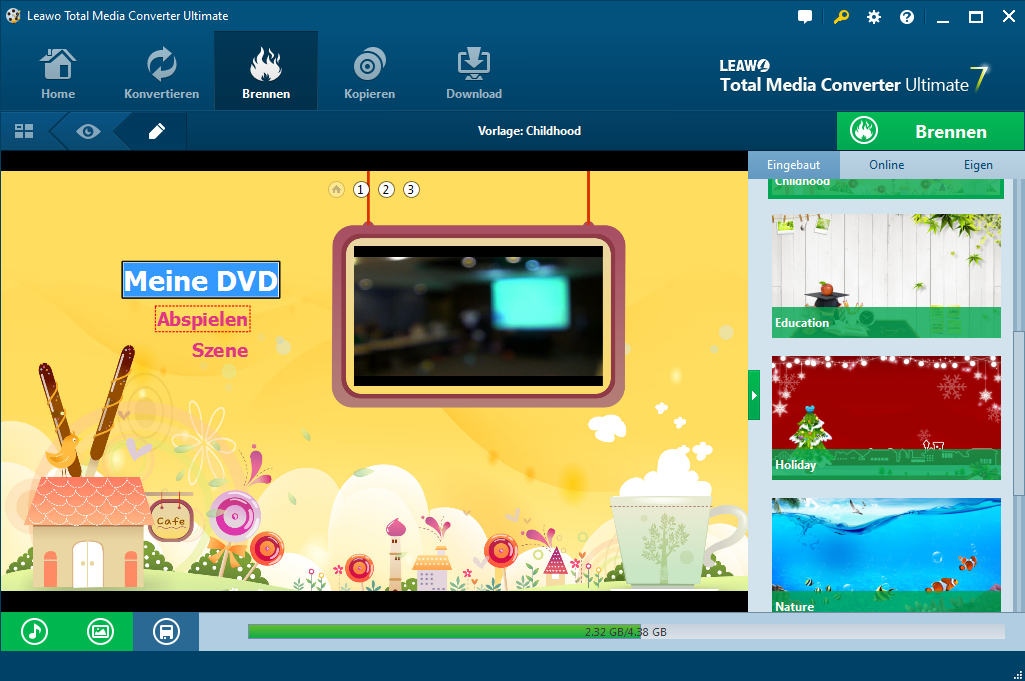This screenshot has height=681, width=1025.
Task: Open the Konvertieren module
Action: coord(161,72)
